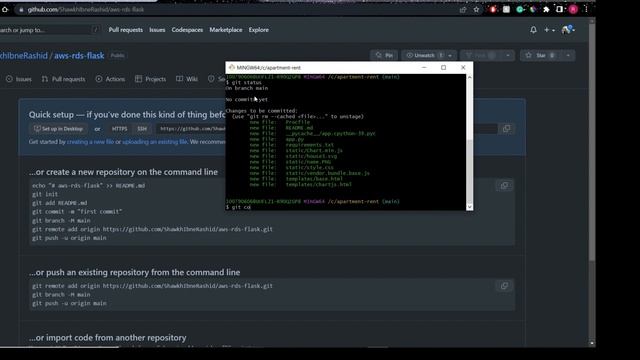This screenshot has height=360, width=640.
Task: Click the 'git commit -m "first commit"' line
Action: coord(77,212)
